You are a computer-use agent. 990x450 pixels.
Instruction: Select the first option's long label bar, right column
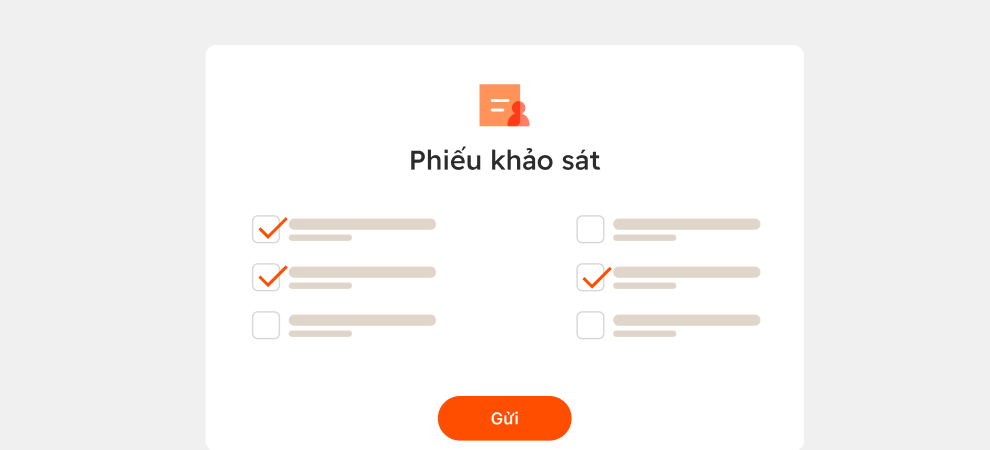pyautogui.click(x=686, y=224)
